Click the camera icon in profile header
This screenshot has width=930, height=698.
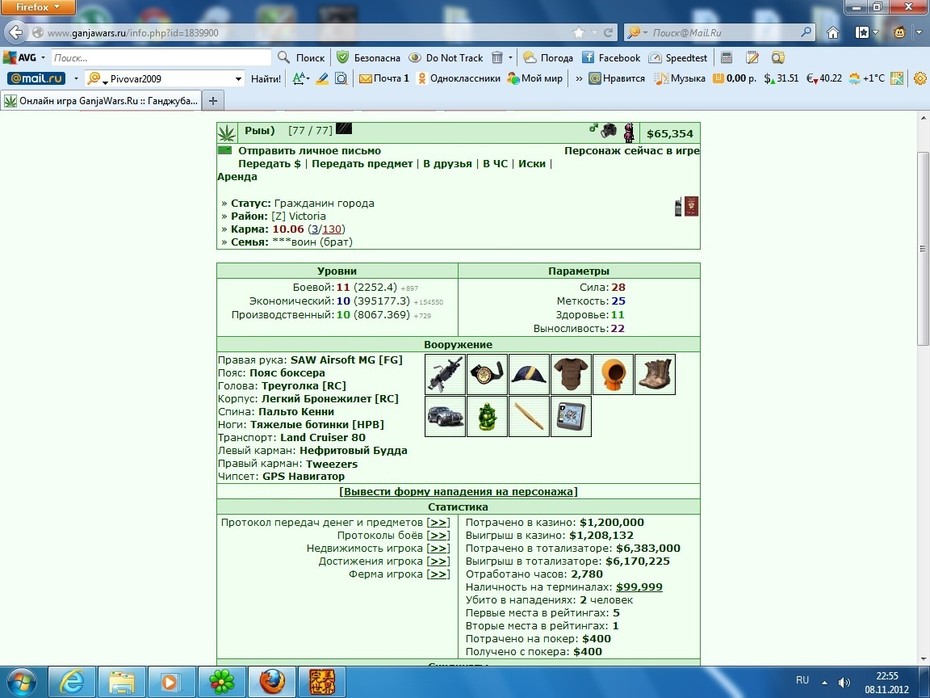[609, 130]
